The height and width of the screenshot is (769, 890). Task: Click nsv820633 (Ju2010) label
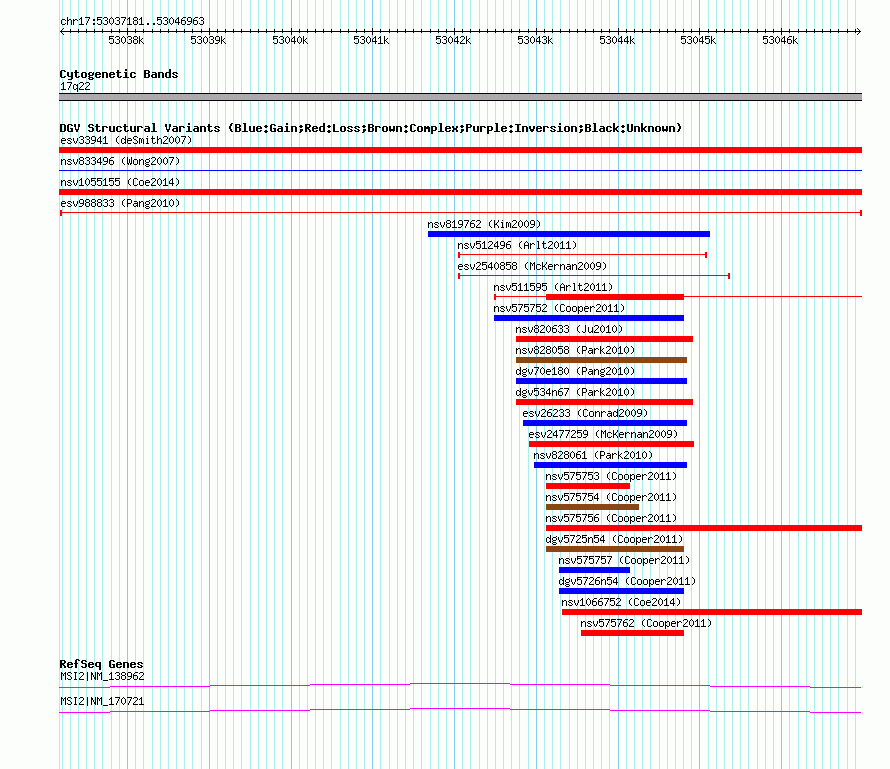coord(569,329)
